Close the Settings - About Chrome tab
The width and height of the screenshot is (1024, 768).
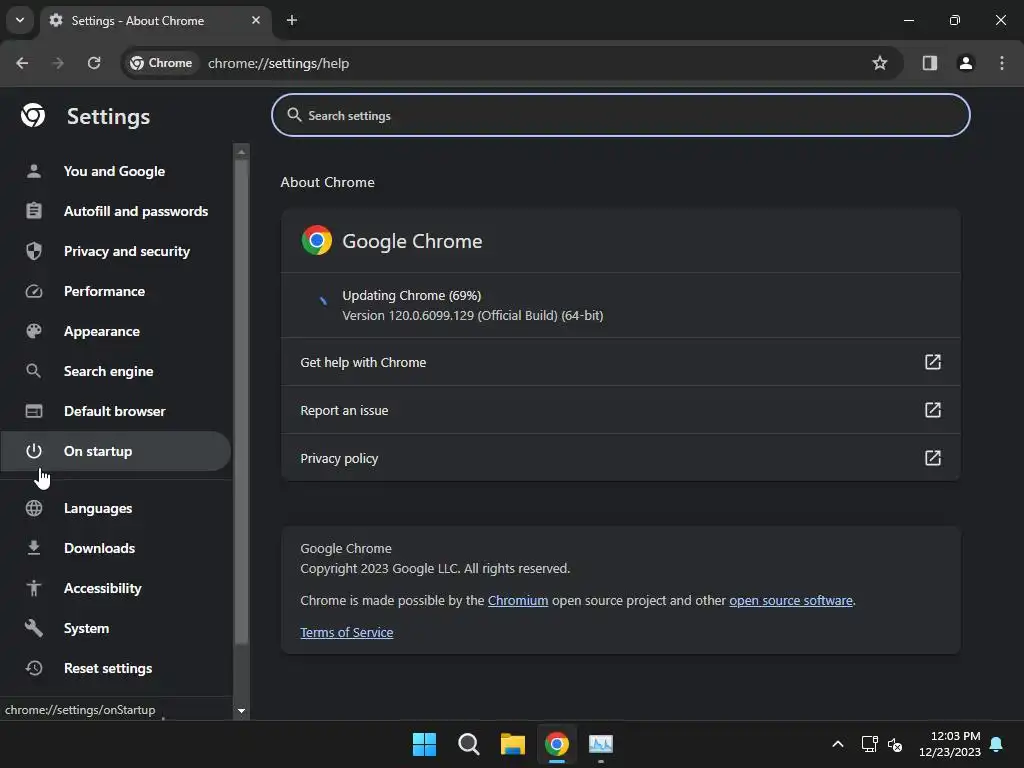(x=256, y=20)
